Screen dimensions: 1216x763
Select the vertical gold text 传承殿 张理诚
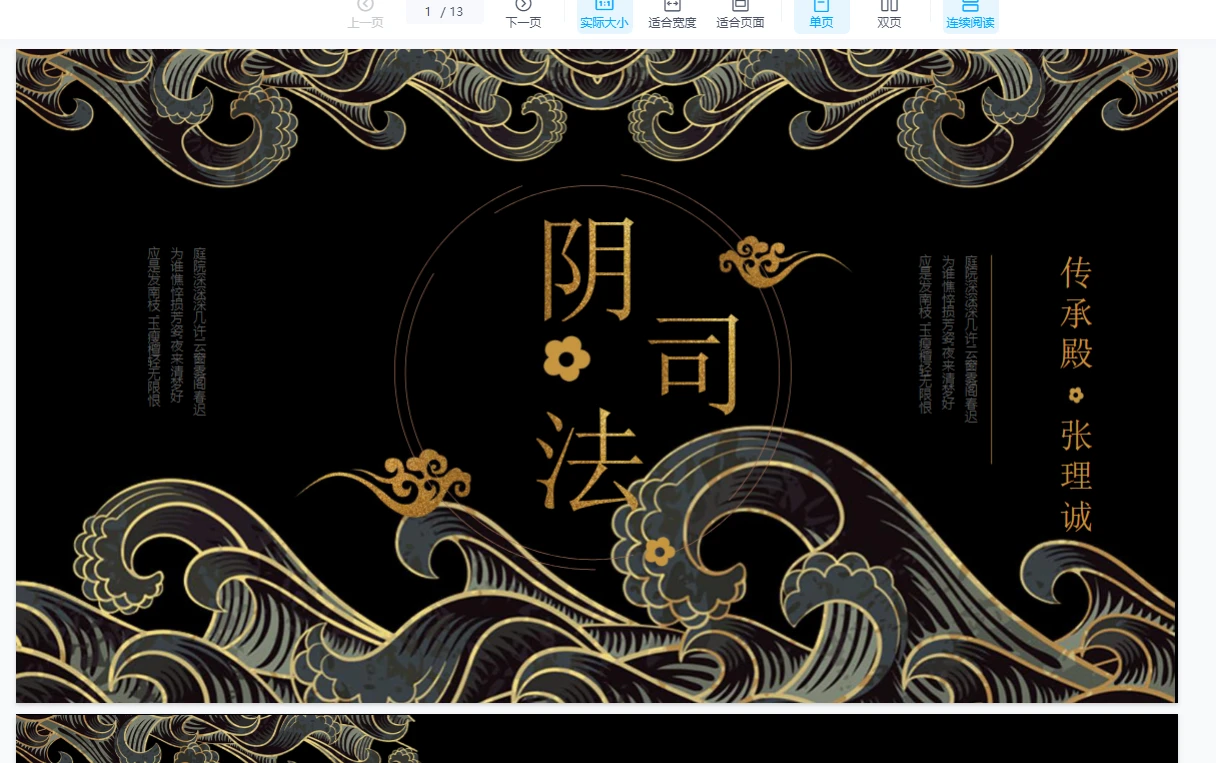[x=1076, y=394]
